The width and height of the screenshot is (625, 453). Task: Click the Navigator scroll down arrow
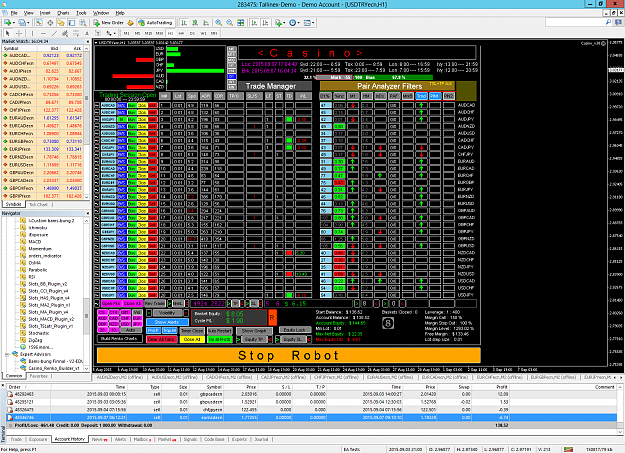pos(86,369)
